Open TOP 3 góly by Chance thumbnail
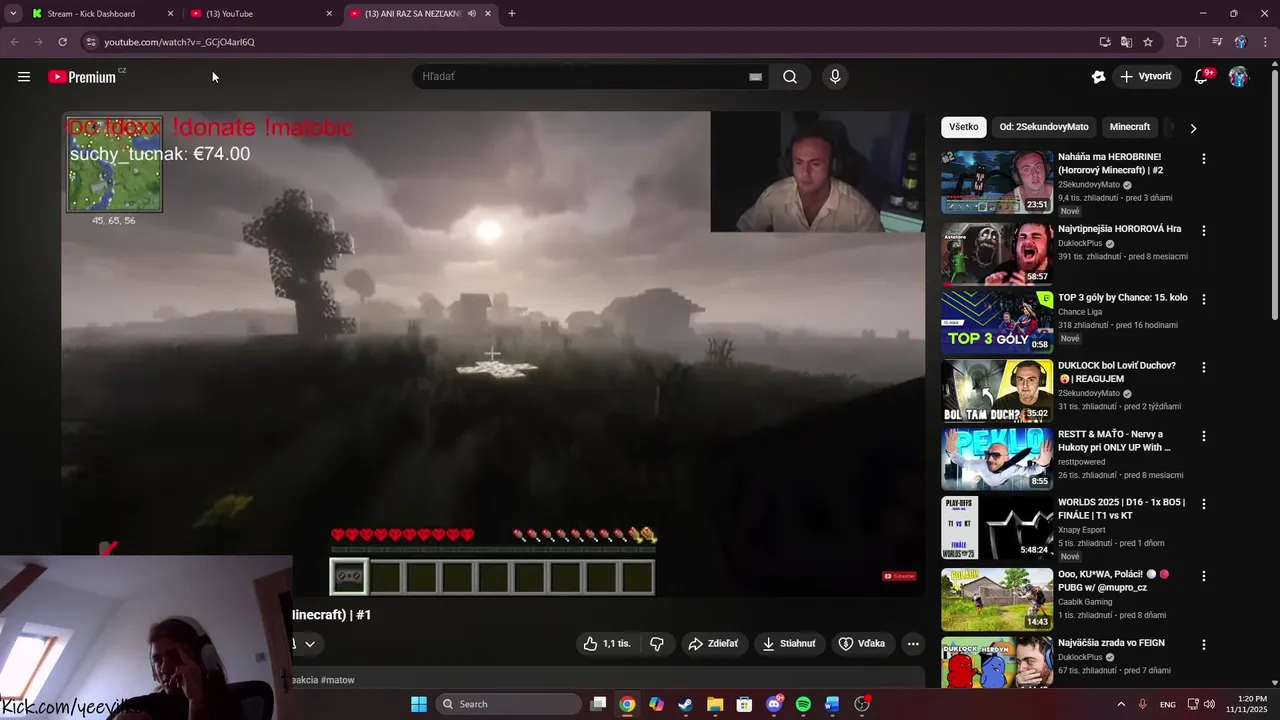 click(997, 321)
